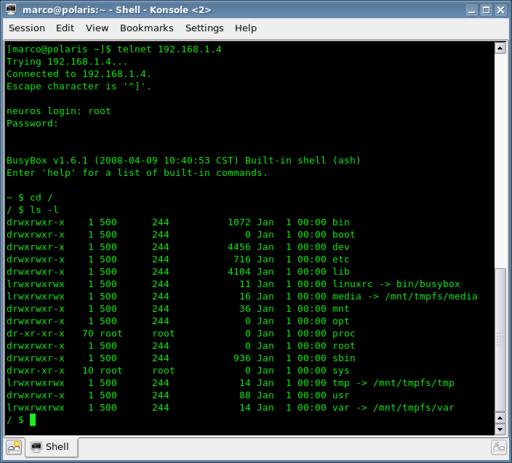The image size is (512, 463).
Task: Open the Help menu
Action: [246, 28]
